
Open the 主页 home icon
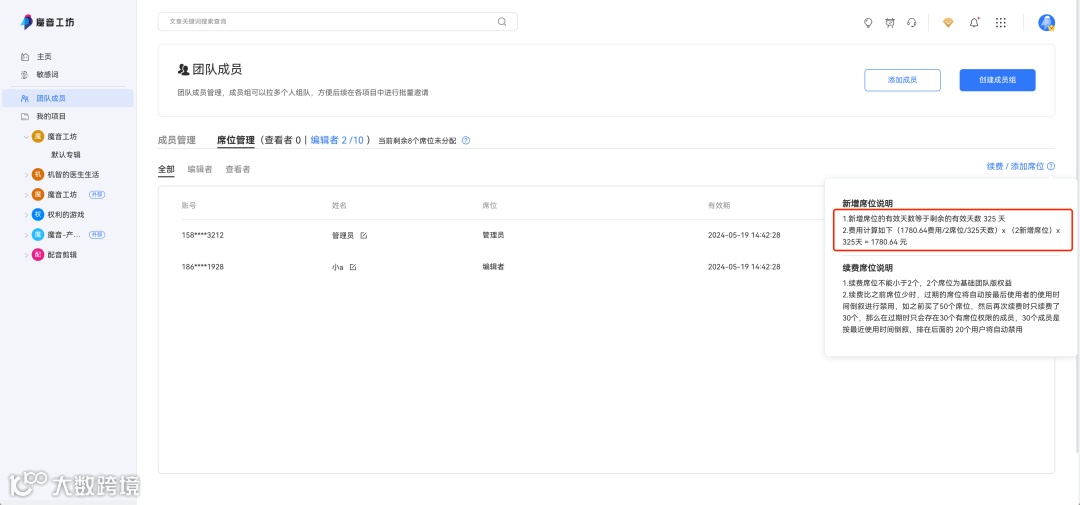pyautogui.click(x=25, y=56)
